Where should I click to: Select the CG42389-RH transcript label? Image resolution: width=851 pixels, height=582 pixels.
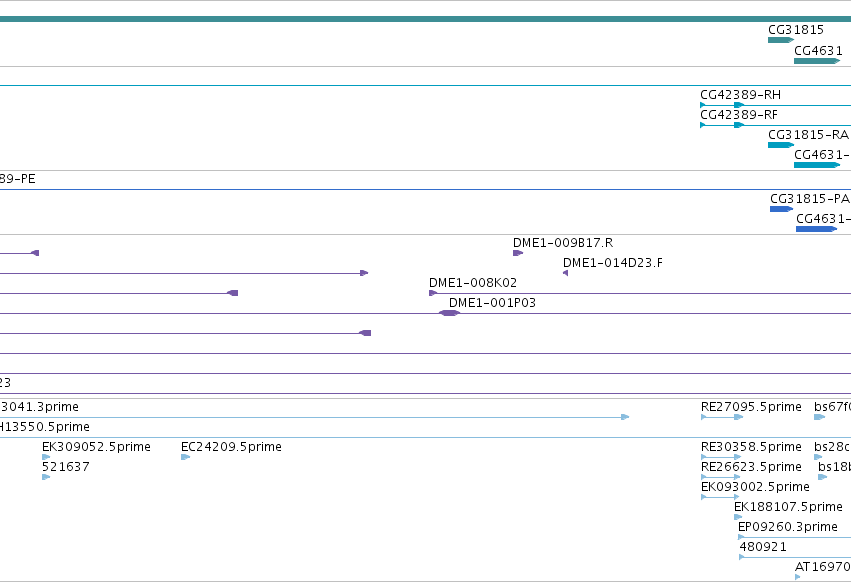[740, 95]
